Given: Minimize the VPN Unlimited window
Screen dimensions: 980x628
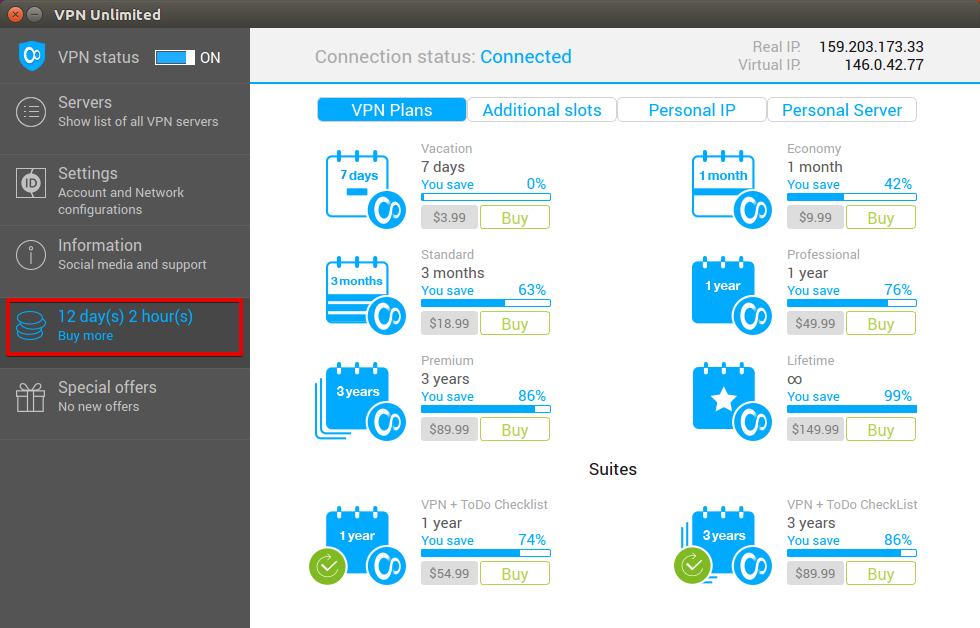Looking at the screenshot, I should click(x=35, y=14).
